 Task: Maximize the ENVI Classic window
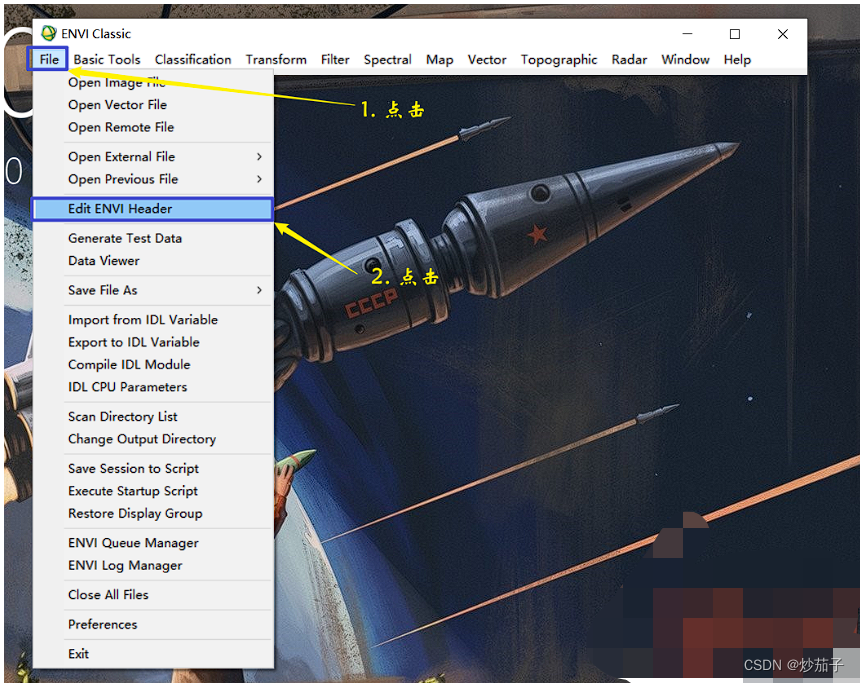tap(735, 34)
